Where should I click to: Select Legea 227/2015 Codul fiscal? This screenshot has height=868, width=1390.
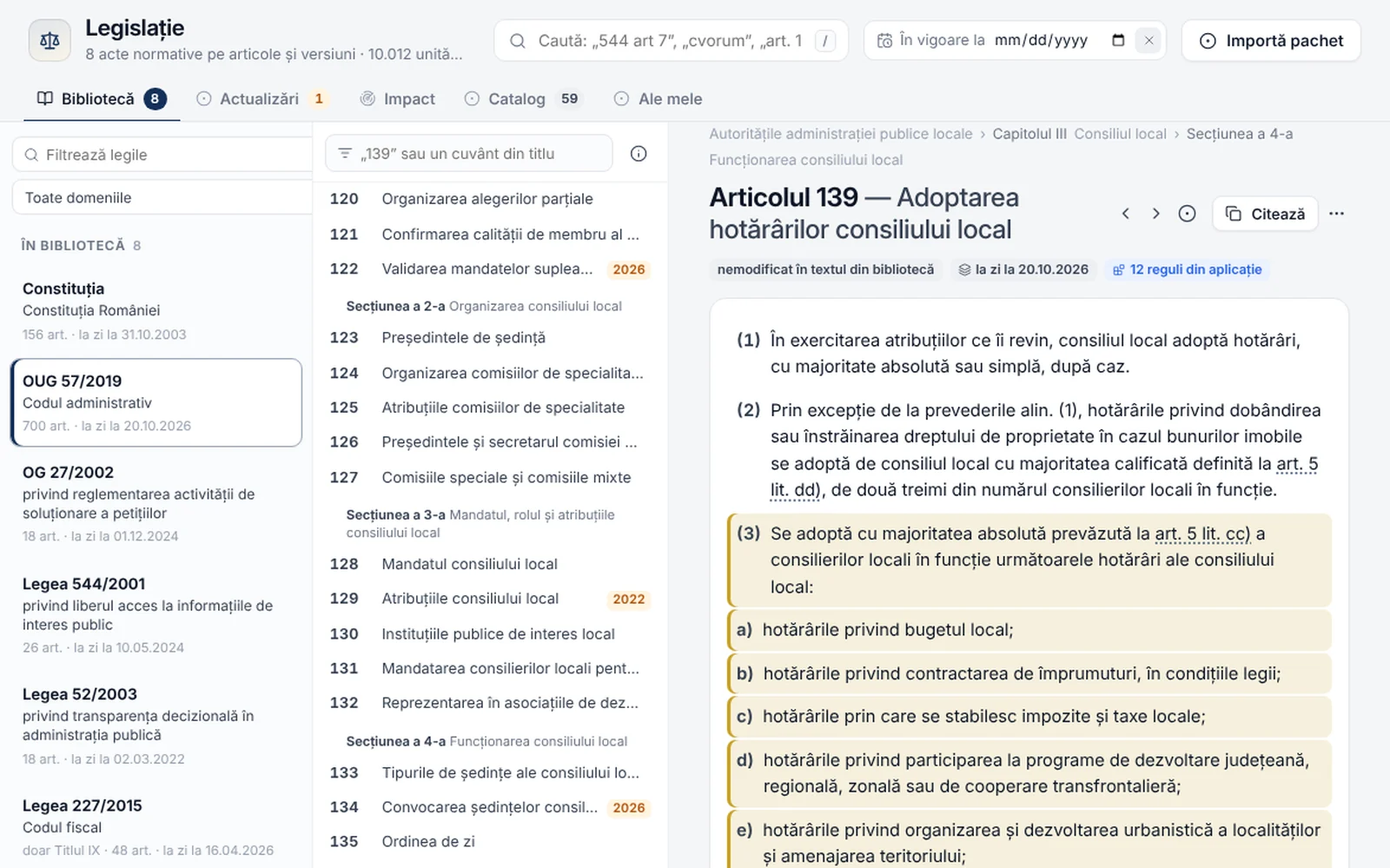pyautogui.click(x=156, y=827)
